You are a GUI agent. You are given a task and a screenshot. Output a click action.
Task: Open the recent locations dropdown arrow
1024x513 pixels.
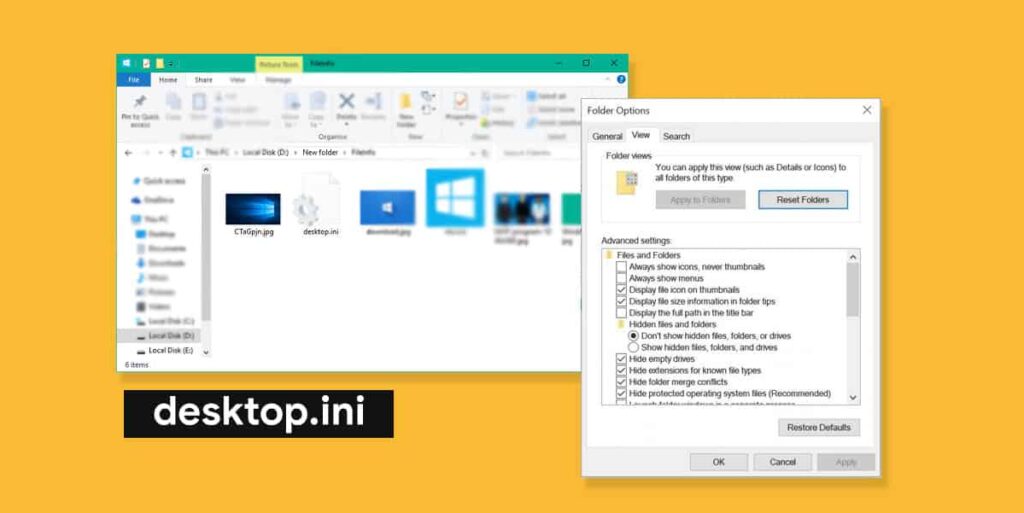160,153
